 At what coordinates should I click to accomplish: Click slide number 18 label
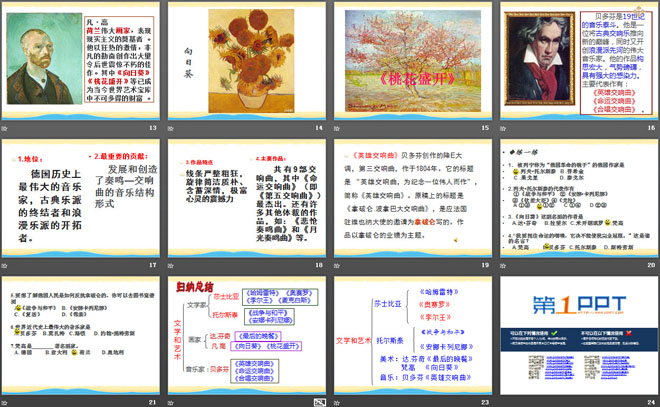[x=319, y=265]
